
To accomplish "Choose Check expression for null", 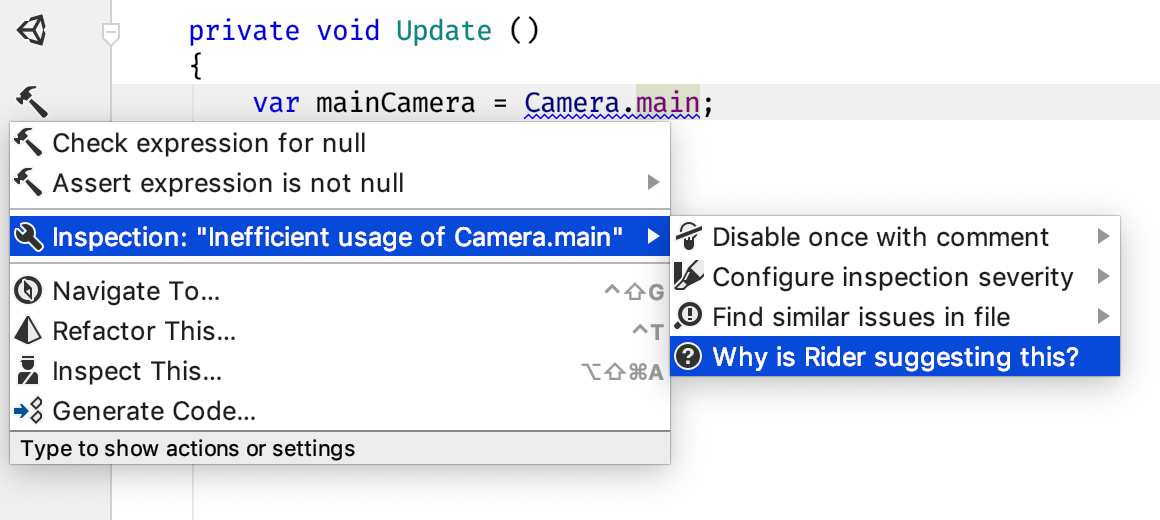I will click(209, 143).
